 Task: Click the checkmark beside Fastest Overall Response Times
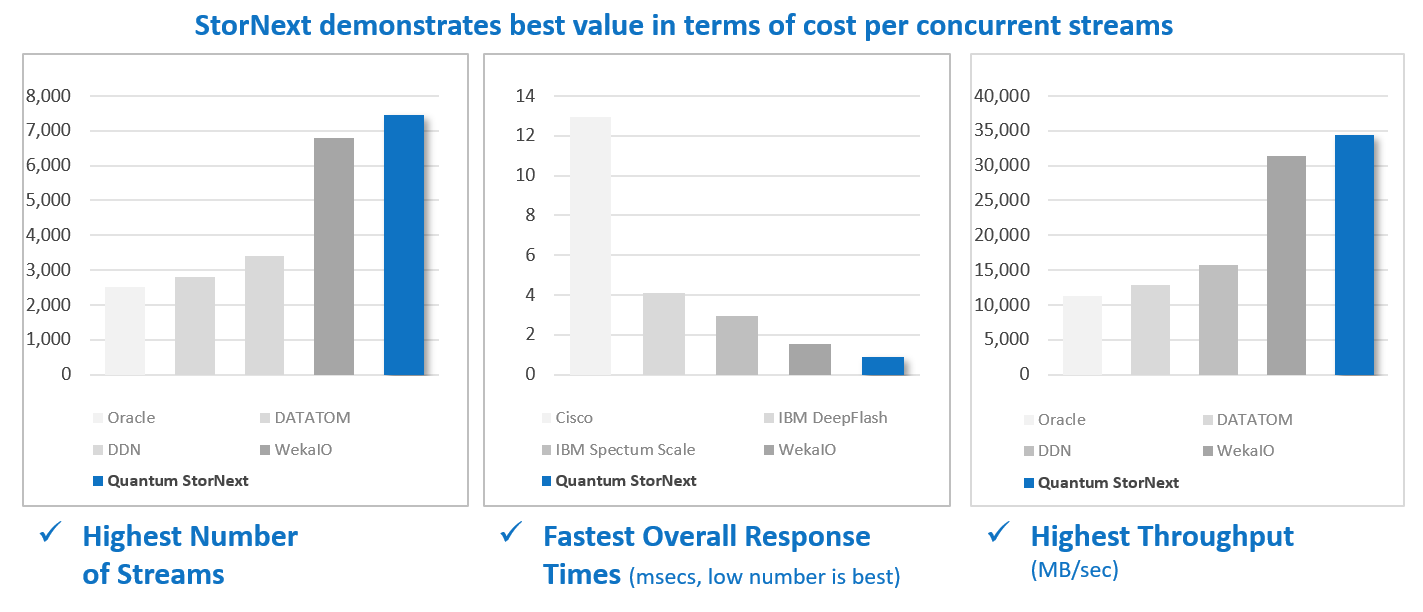tap(513, 533)
